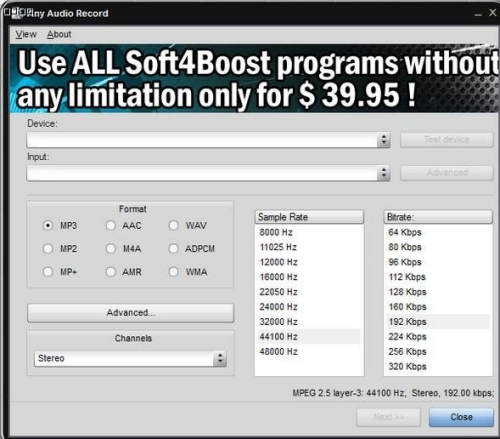Viewport: 500px width, 439px height.
Task: Select the AMR format radio button
Action: 111,272
